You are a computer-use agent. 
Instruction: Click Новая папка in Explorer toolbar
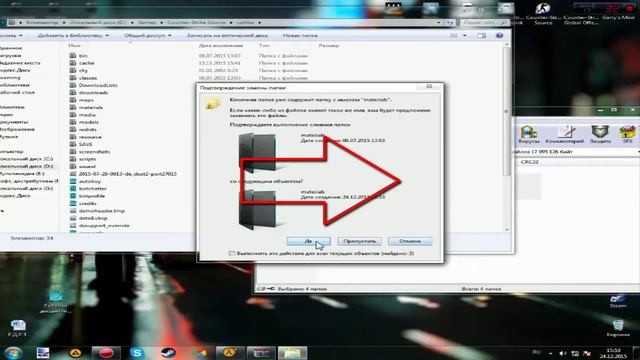point(300,36)
